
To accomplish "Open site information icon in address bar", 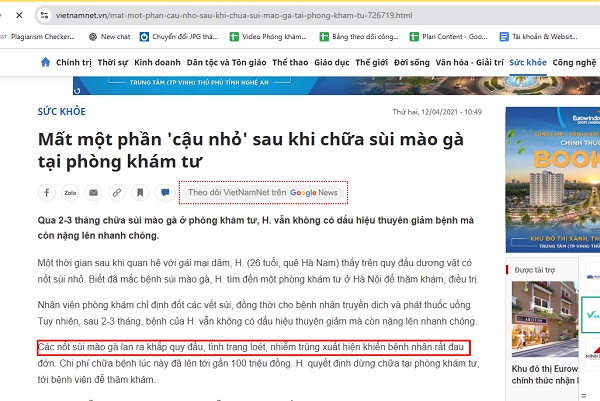I will point(44,15).
